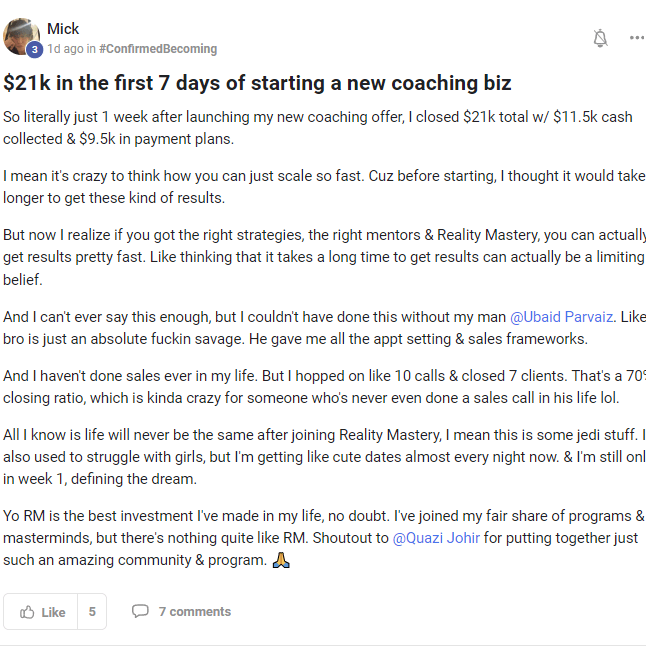The width and height of the screenshot is (646, 646).
Task: Toggle post notifications with bell icon
Action: point(600,38)
